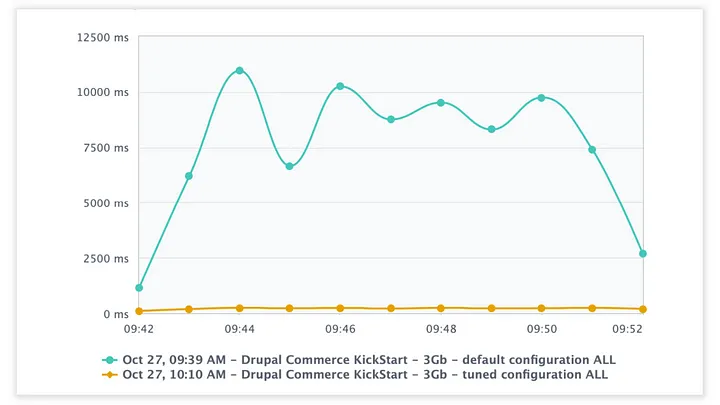Click the 09:46 x-axis time label
Screen dimensions: 720x405
click(340, 328)
